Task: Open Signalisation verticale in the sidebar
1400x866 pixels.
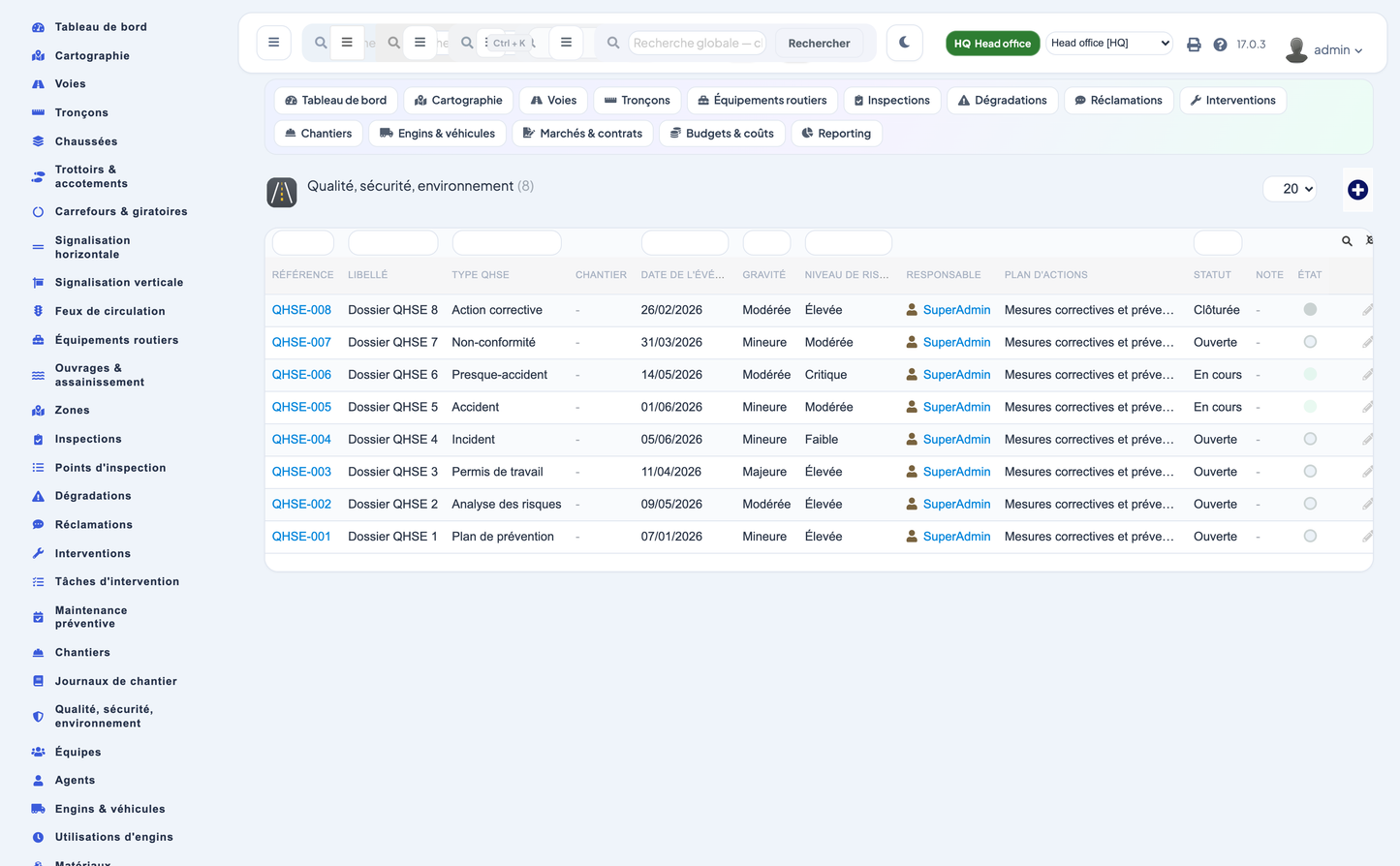Action: [x=119, y=283]
